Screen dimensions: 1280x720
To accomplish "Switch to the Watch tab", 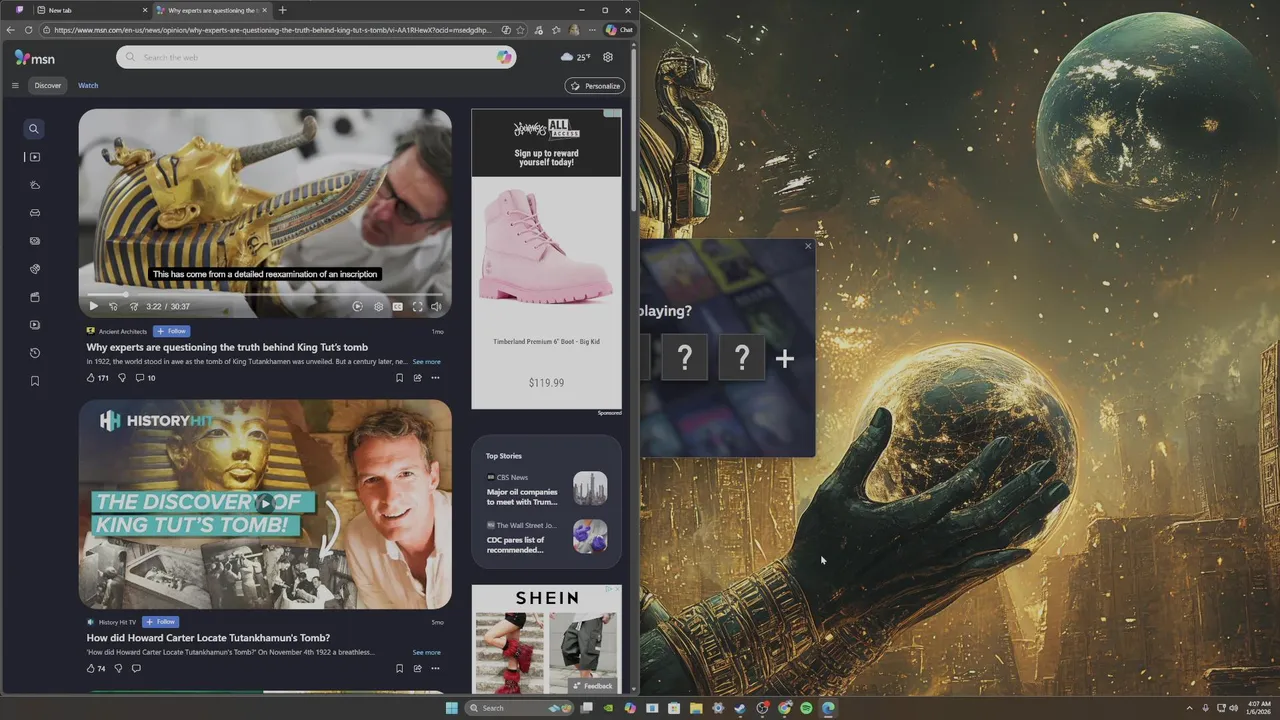I will coord(88,86).
